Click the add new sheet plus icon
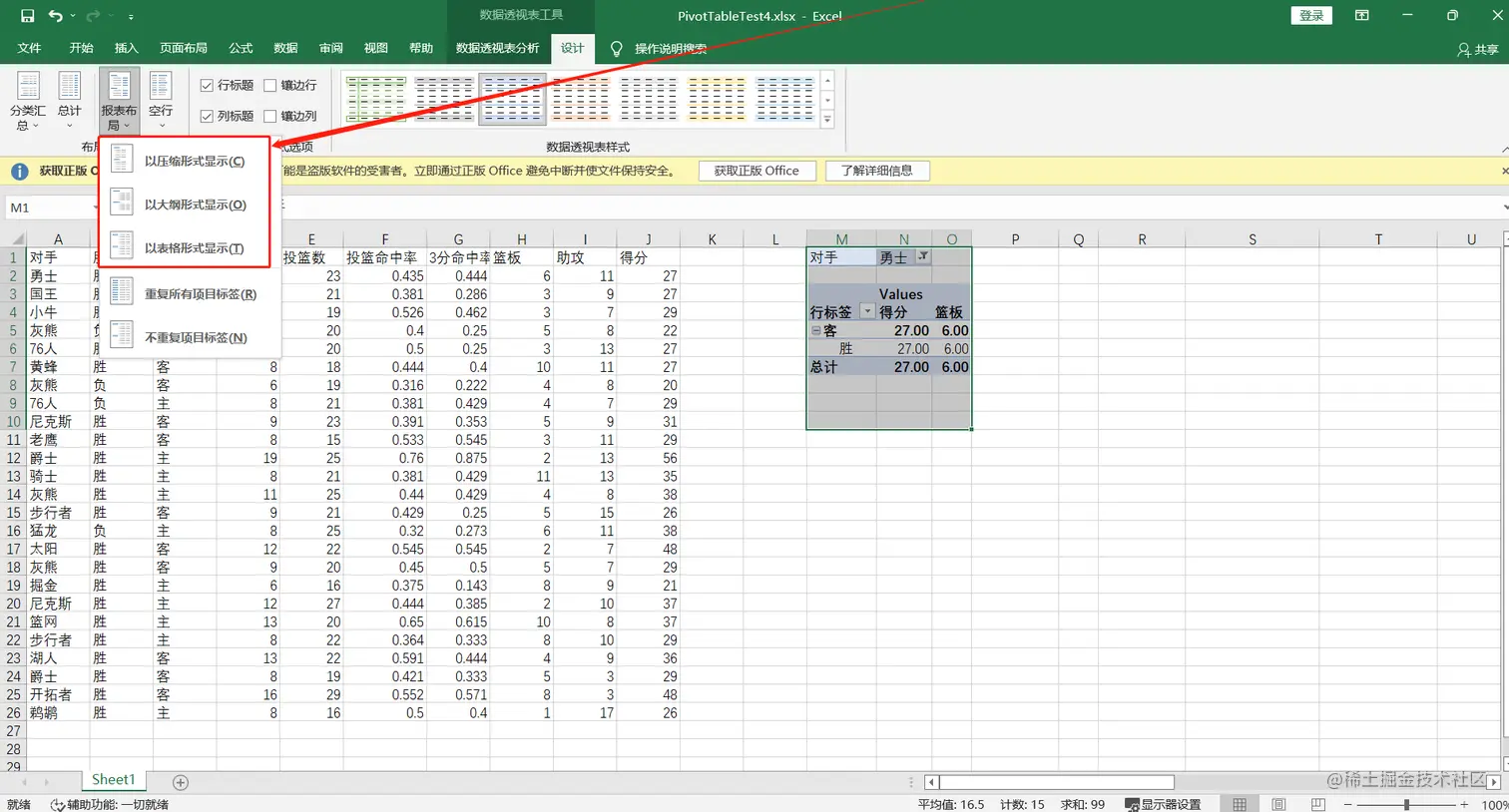 pyautogui.click(x=181, y=782)
